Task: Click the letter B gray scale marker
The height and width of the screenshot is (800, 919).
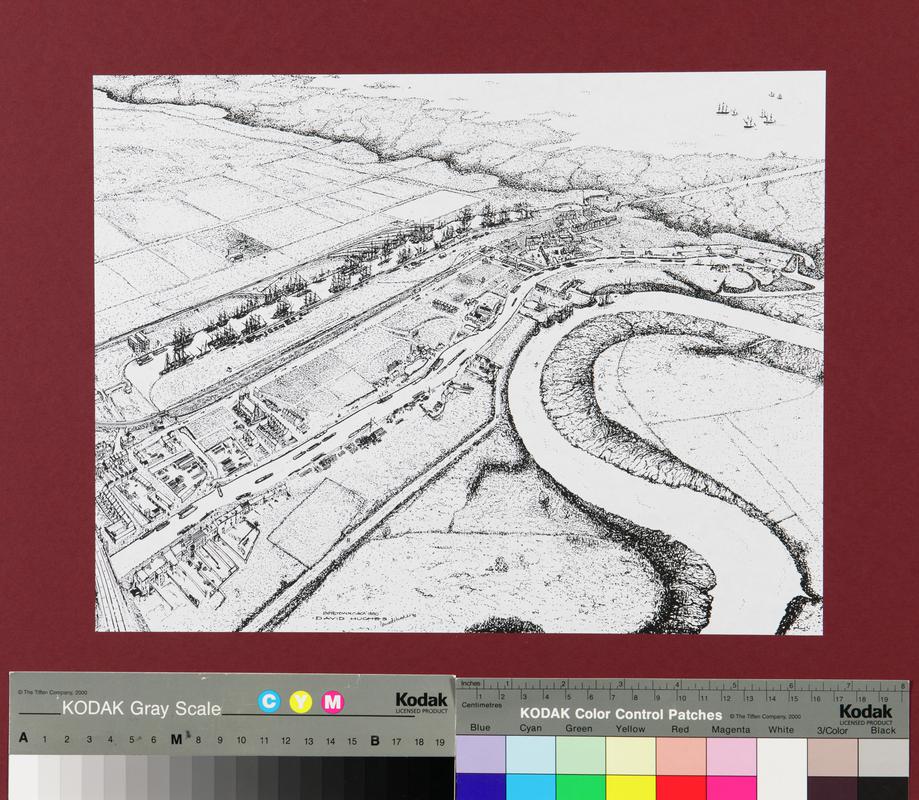Action: point(375,741)
